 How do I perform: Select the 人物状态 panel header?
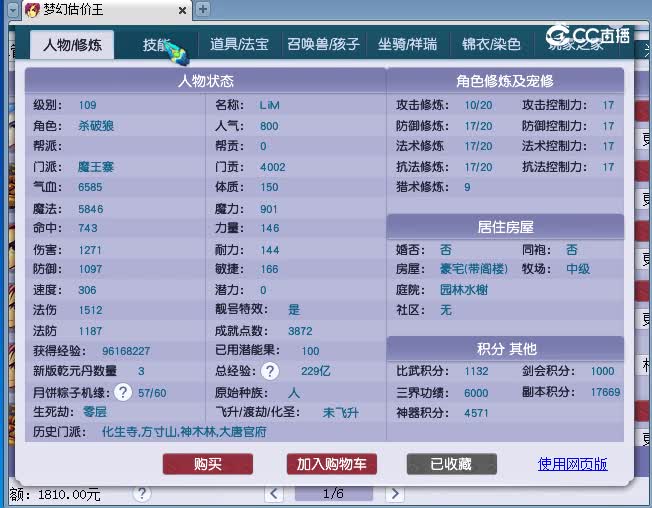pyautogui.click(x=206, y=81)
